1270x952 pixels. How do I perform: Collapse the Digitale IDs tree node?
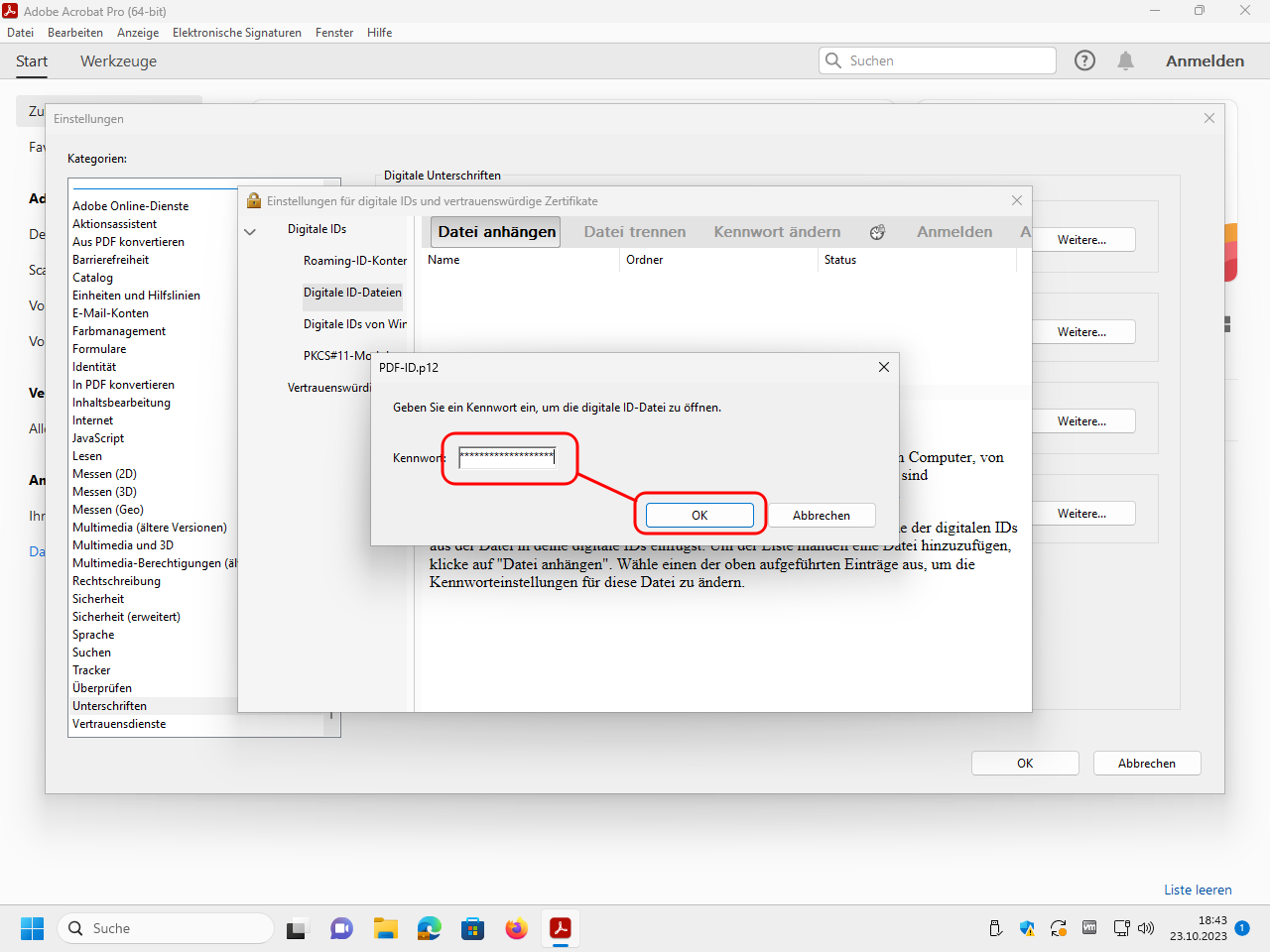tap(250, 231)
